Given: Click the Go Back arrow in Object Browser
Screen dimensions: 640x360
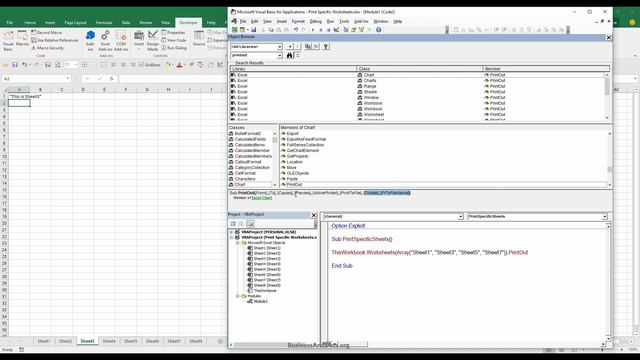Looking at the screenshot, I should (290, 47).
